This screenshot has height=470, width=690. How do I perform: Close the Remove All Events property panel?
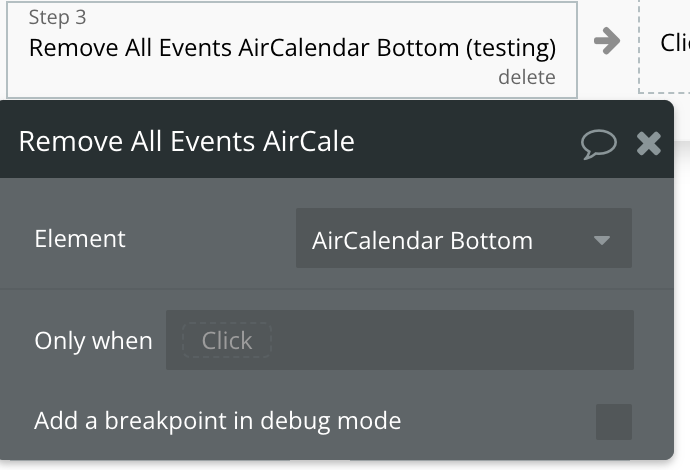(x=649, y=143)
